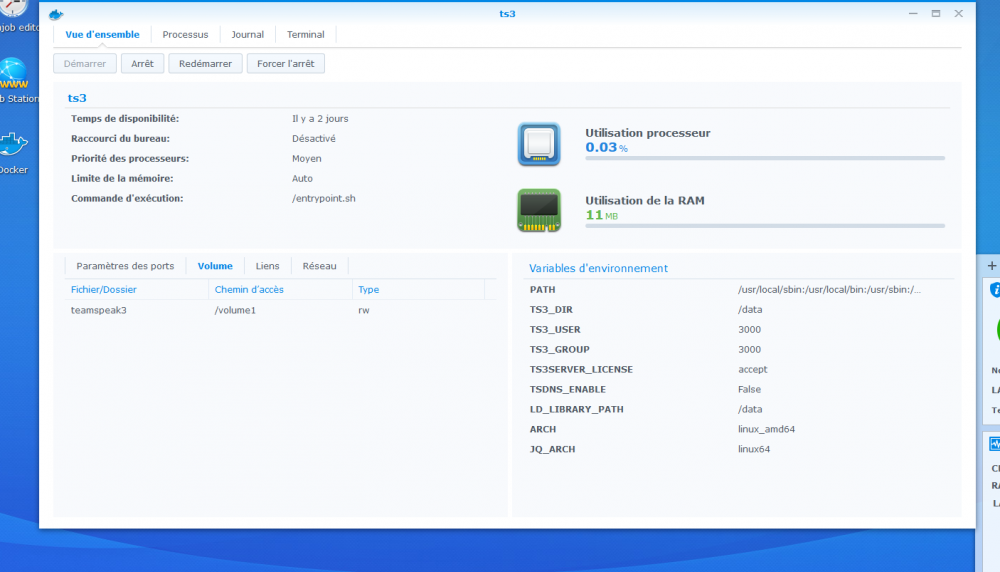Click the Moyen CPU priority value
This screenshot has width=1000, height=572.
307,158
